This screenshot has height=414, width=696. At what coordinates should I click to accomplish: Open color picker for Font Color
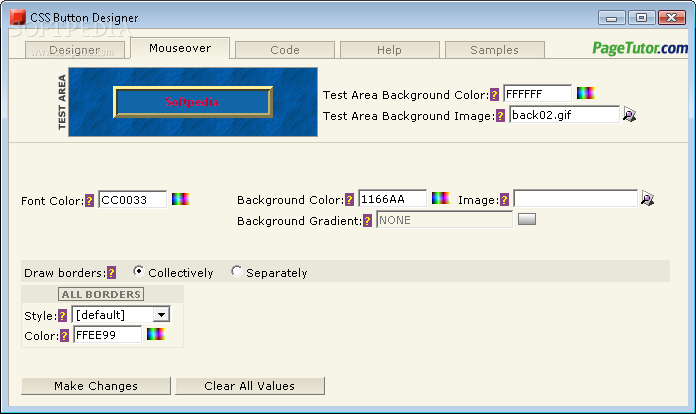[181, 199]
